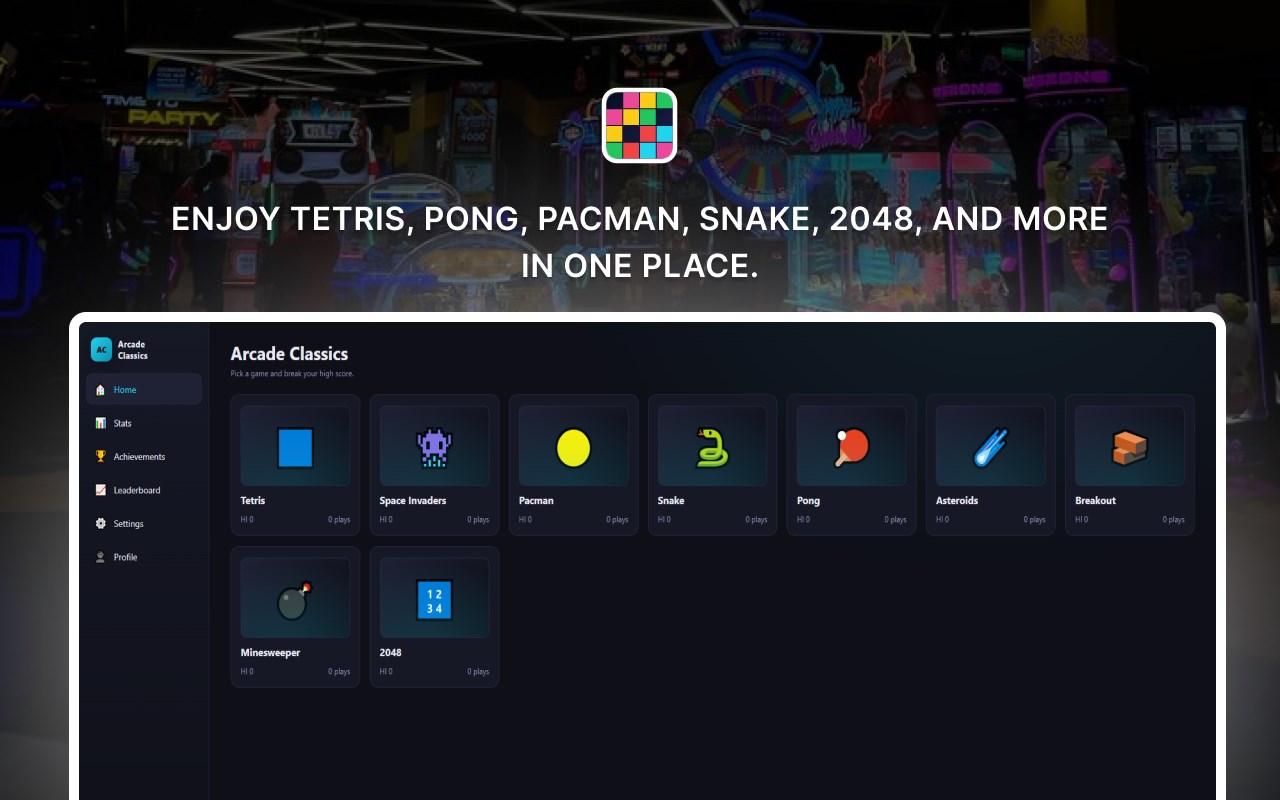Click the HI 0 score on Tetris card
The height and width of the screenshot is (800, 1280).
(x=247, y=520)
